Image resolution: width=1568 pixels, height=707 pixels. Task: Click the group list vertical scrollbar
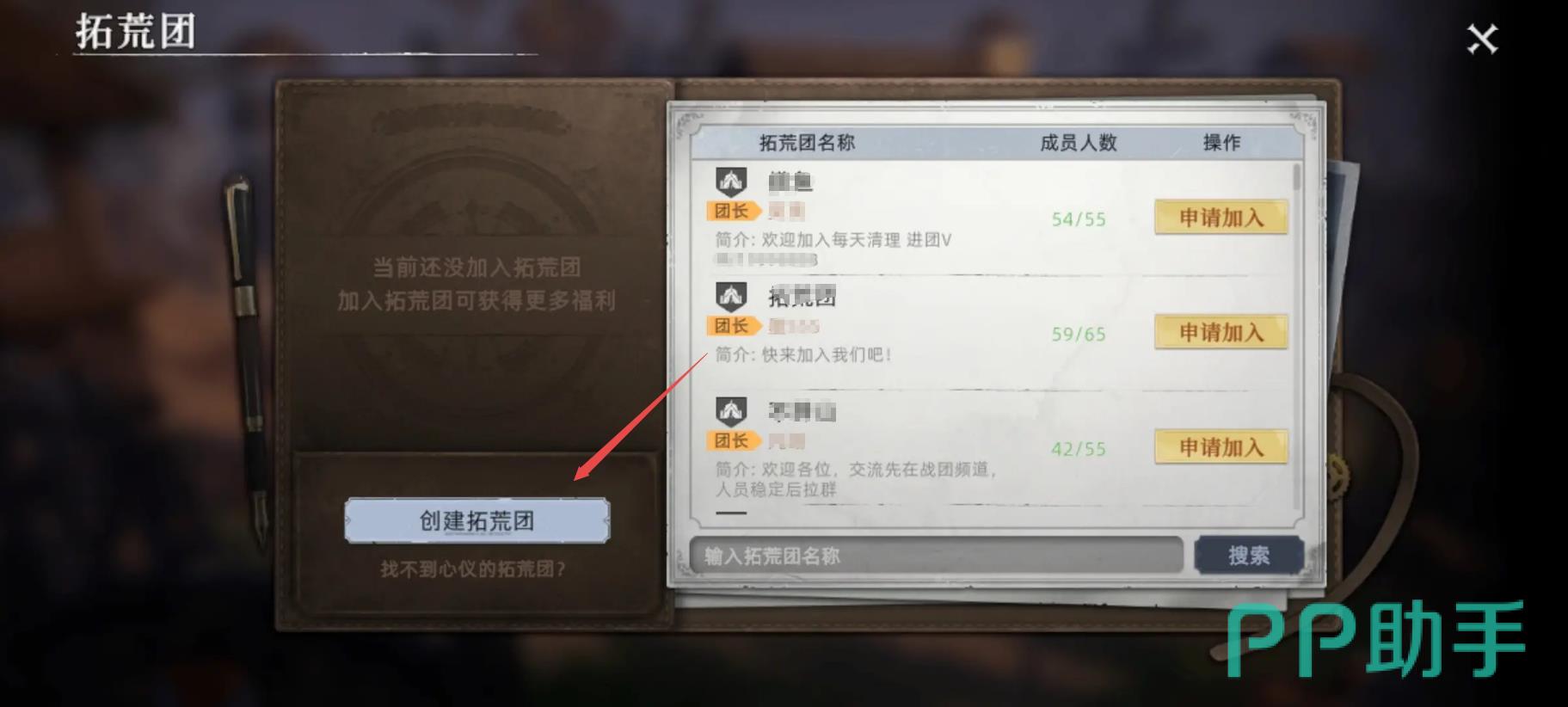click(x=1297, y=335)
